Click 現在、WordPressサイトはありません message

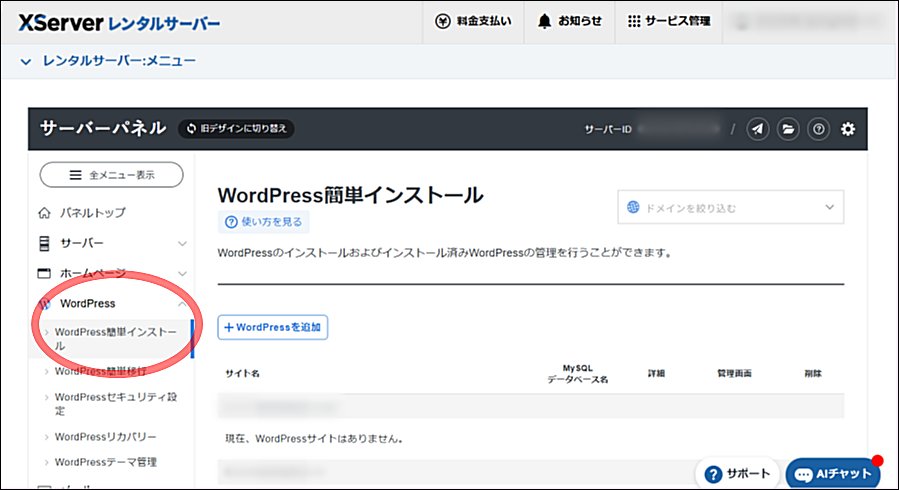click(x=315, y=439)
